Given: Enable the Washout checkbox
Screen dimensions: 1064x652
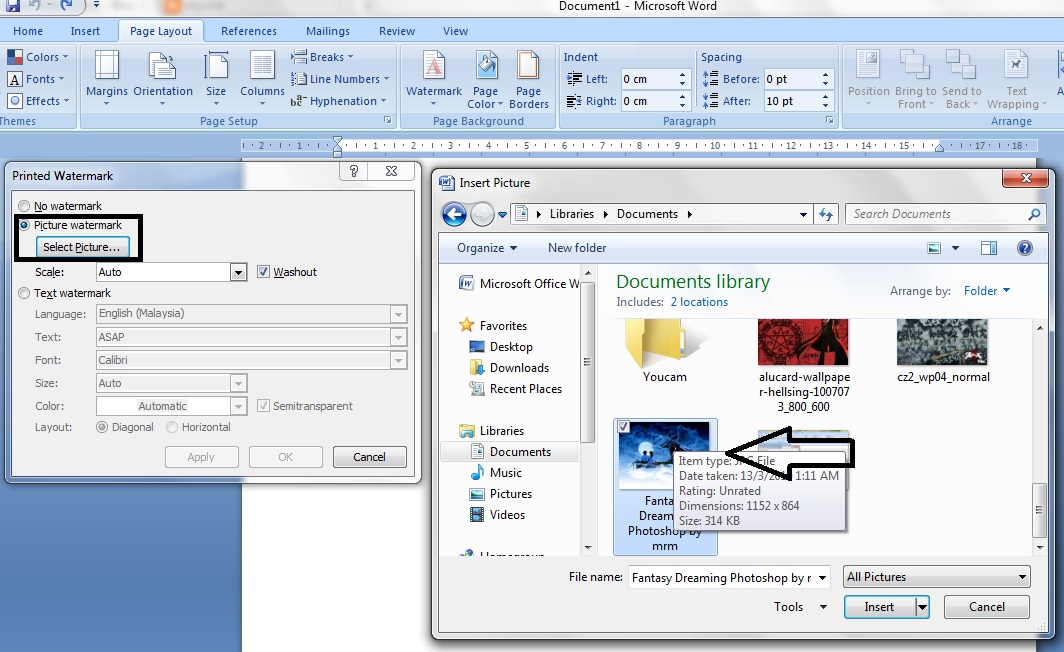Looking at the screenshot, I should pyautogui.click(x=263, y=271).
